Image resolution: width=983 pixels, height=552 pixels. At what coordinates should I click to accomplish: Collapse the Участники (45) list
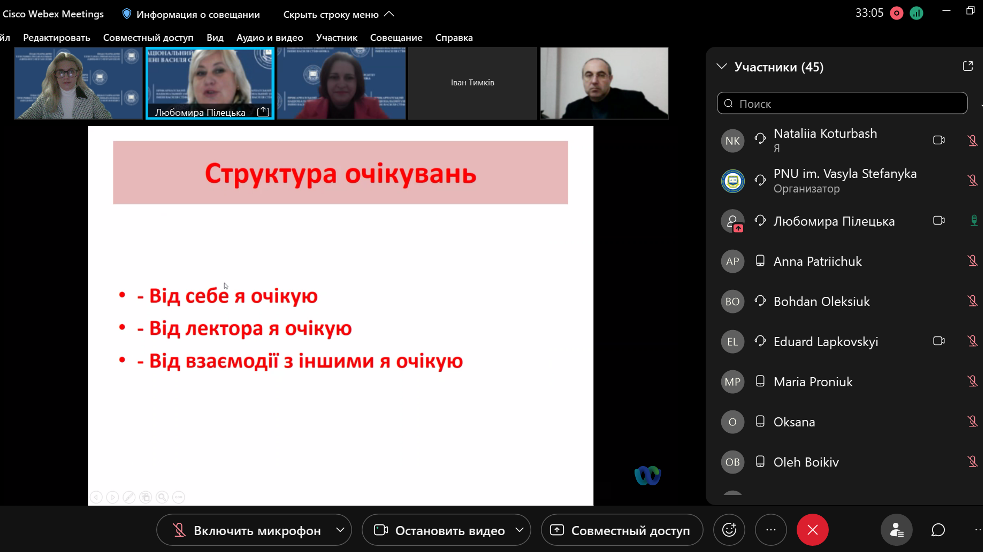[x=722, y=67]
